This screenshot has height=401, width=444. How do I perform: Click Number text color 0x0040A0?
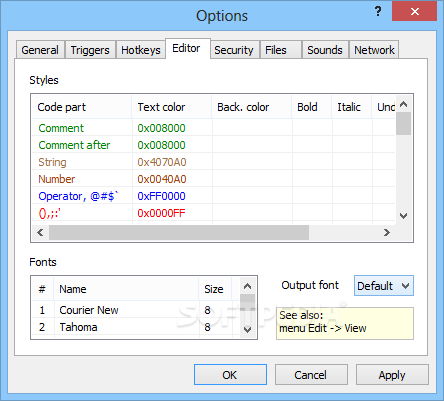pos(162,179)
